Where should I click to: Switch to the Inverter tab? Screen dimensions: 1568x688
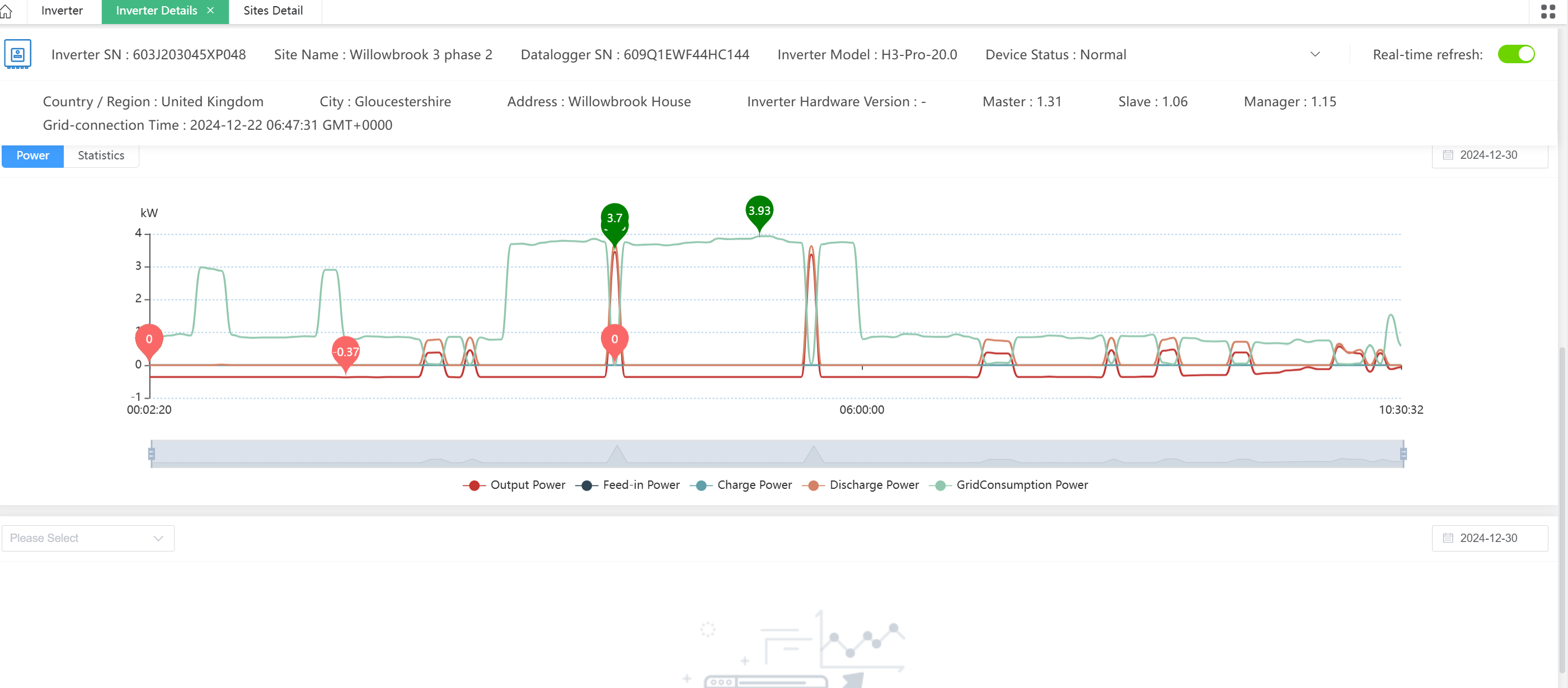(x=62, y=10)
